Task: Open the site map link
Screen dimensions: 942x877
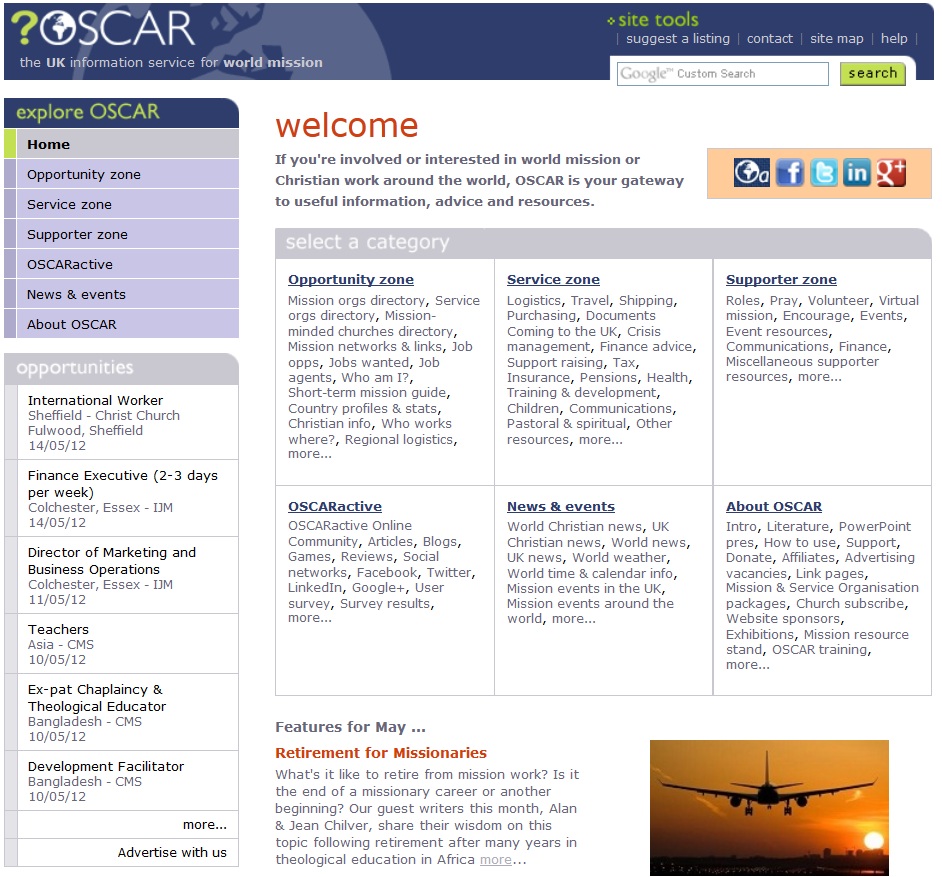Action: pos(836,39)
